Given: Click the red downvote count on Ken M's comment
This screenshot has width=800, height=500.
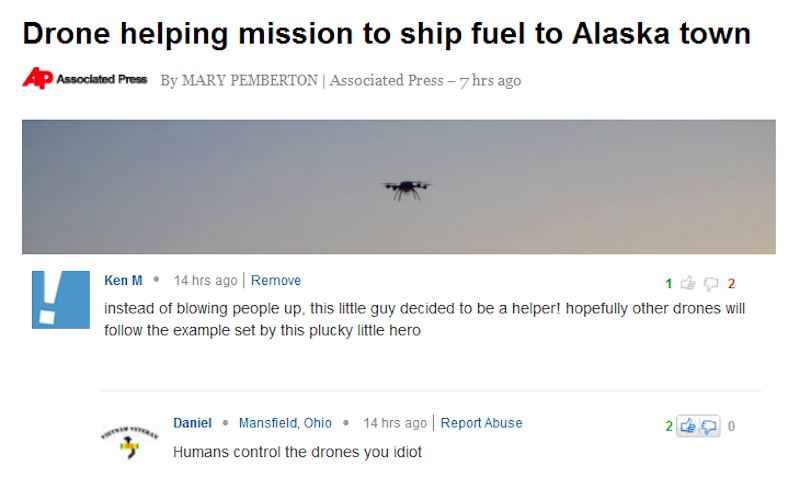Looking at the screenshot, I should [731, 283].
